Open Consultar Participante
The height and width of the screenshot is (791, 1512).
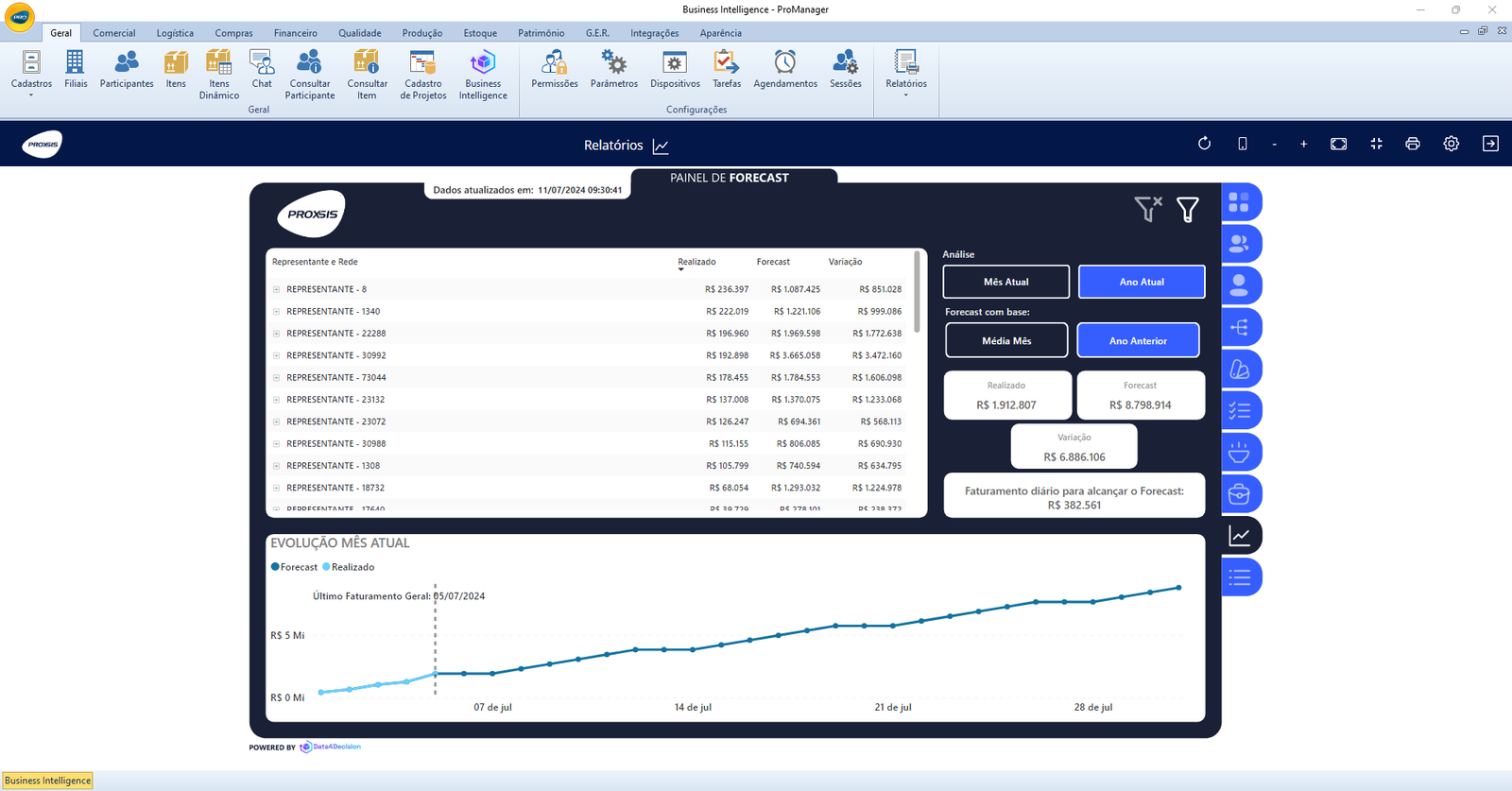(310, 75)
